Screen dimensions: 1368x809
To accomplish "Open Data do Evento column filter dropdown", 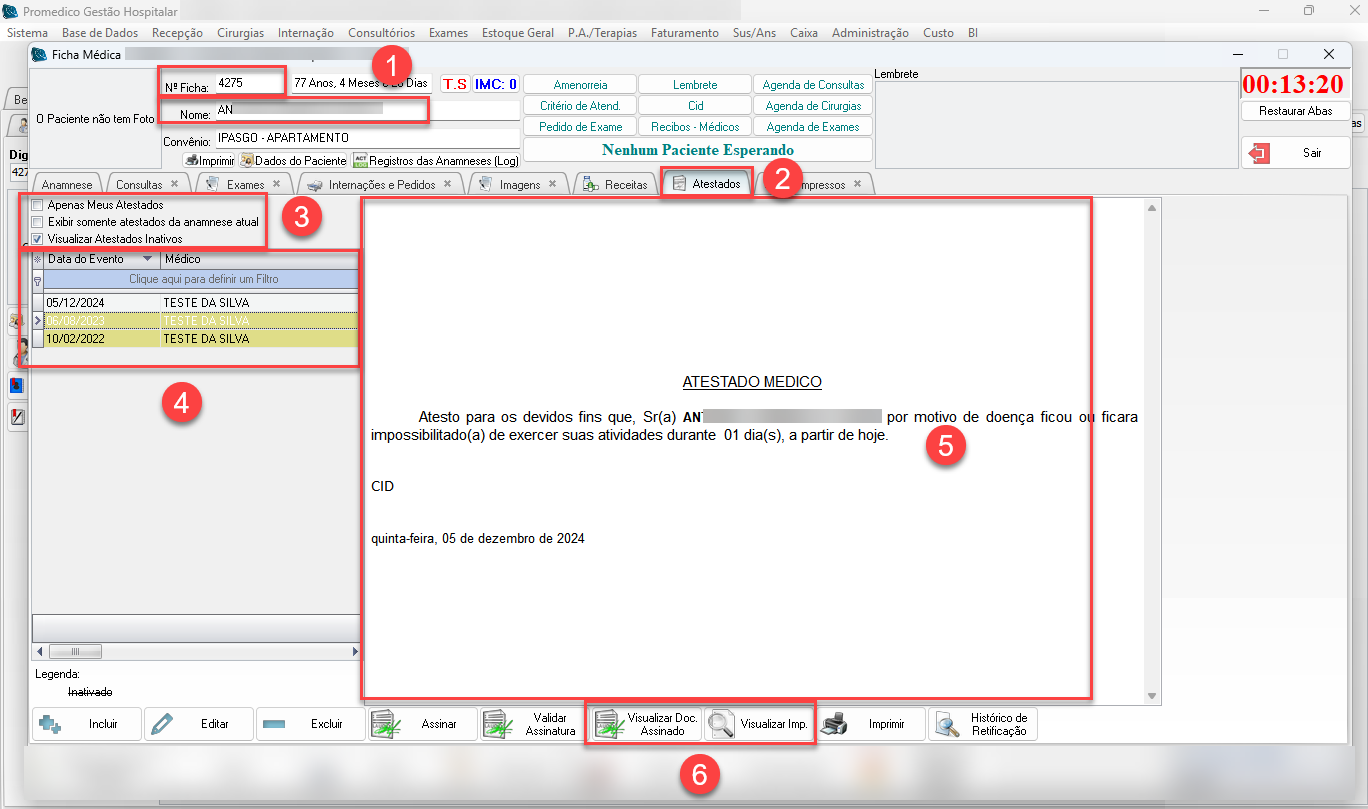I will [148, 259].
